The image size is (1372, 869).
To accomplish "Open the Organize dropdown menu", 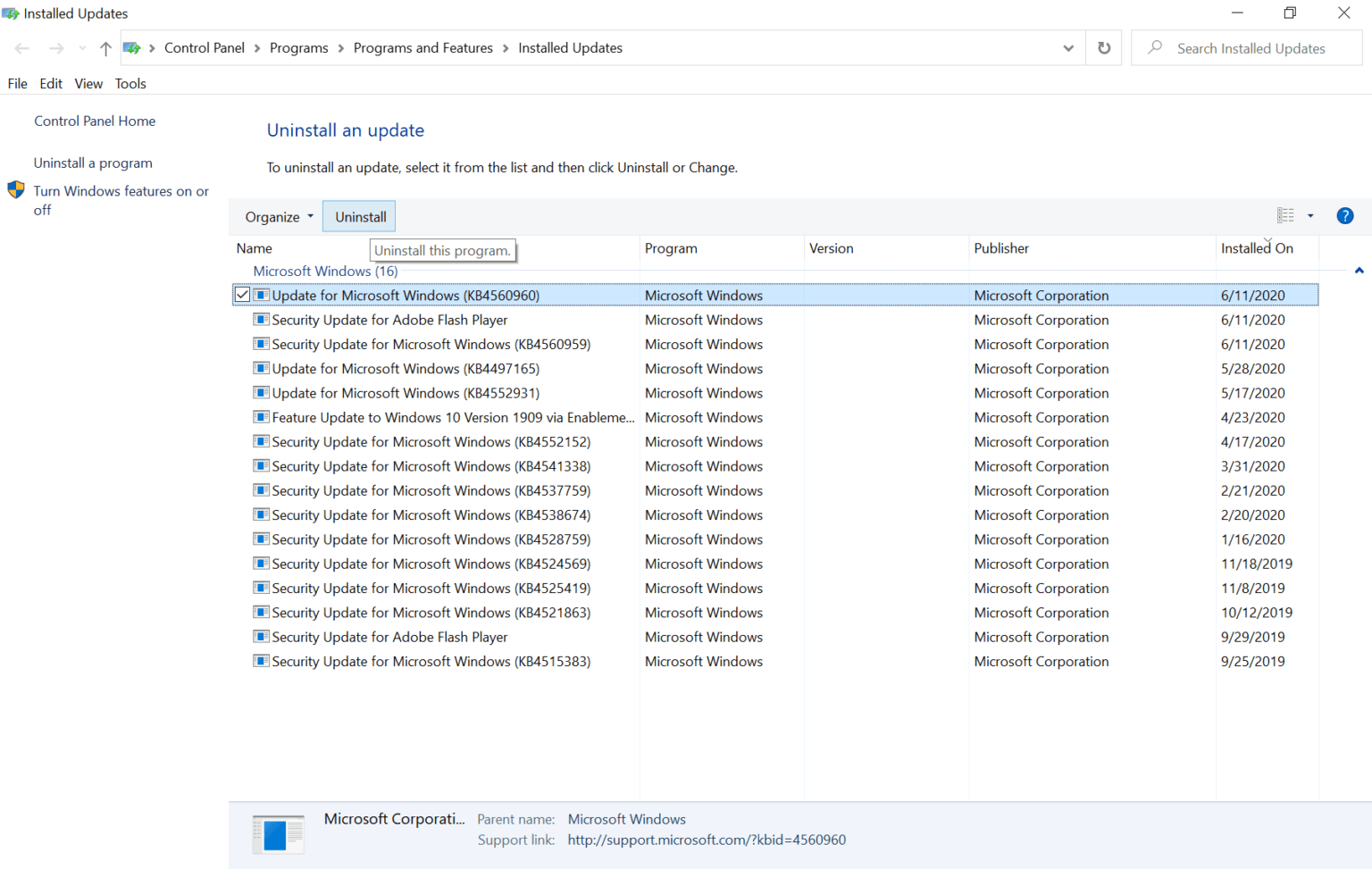I will tap(278, 215).
